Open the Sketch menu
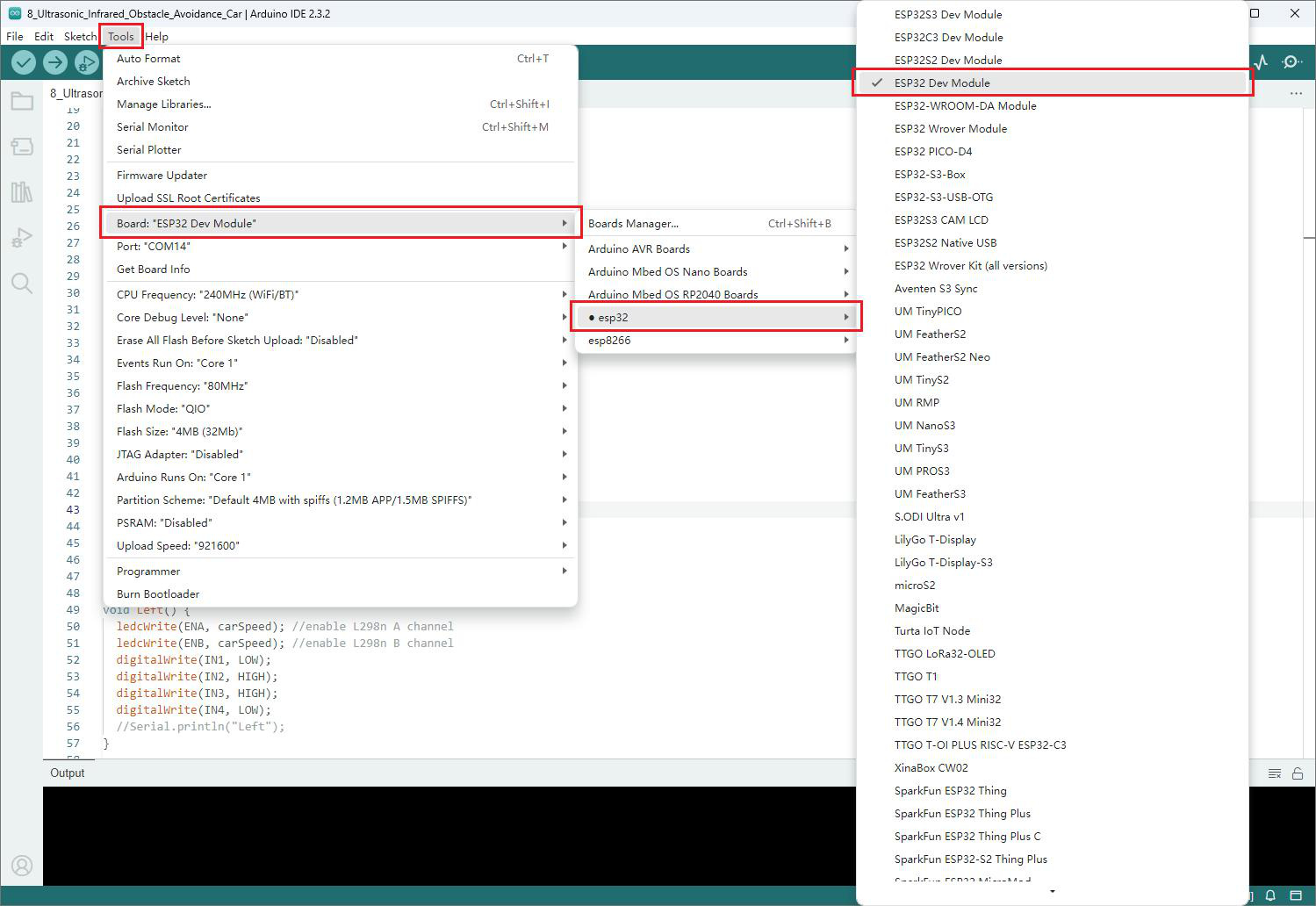Screen dimensions: 1316x906 [80, 36]
